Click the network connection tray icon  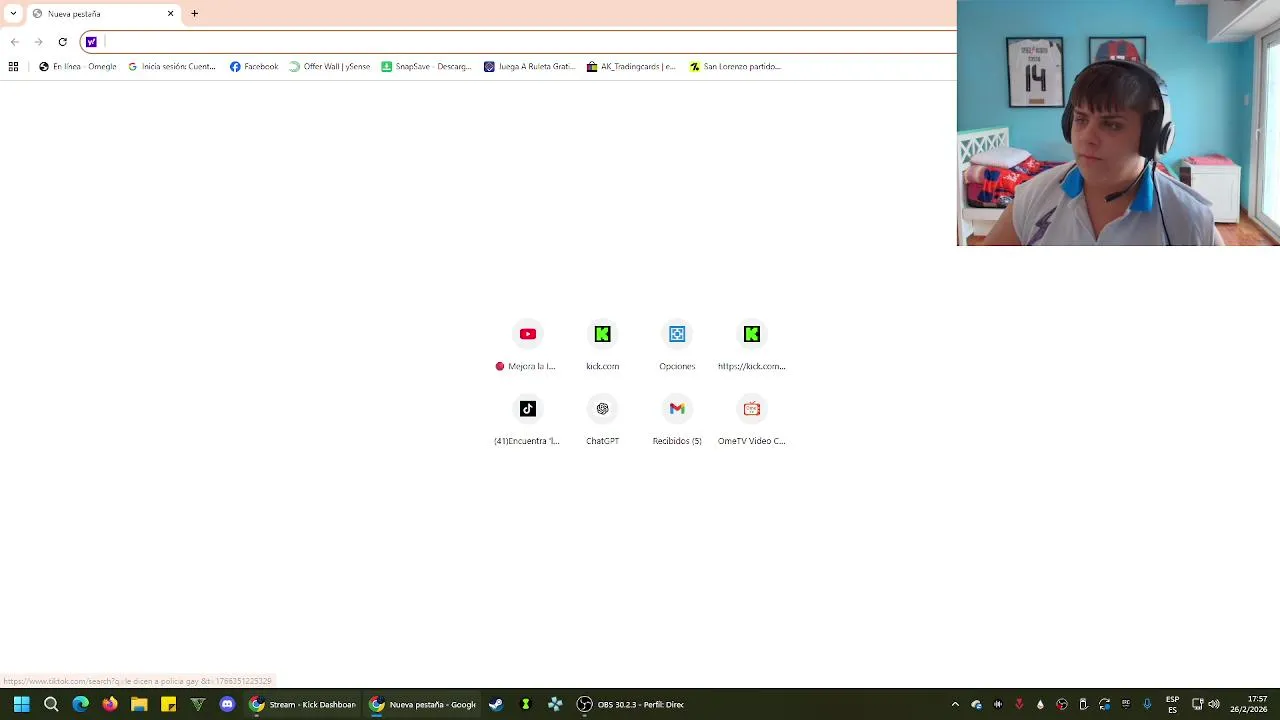(1197, 704)
